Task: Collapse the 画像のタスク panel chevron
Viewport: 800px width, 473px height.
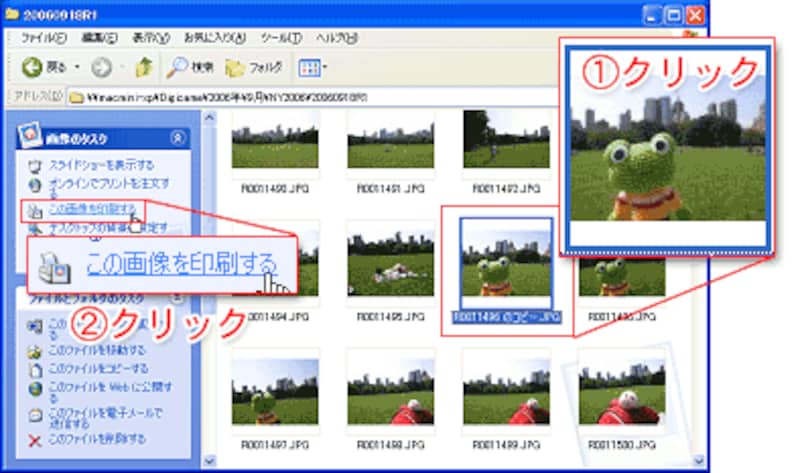Action: click(x=178, y=138)
